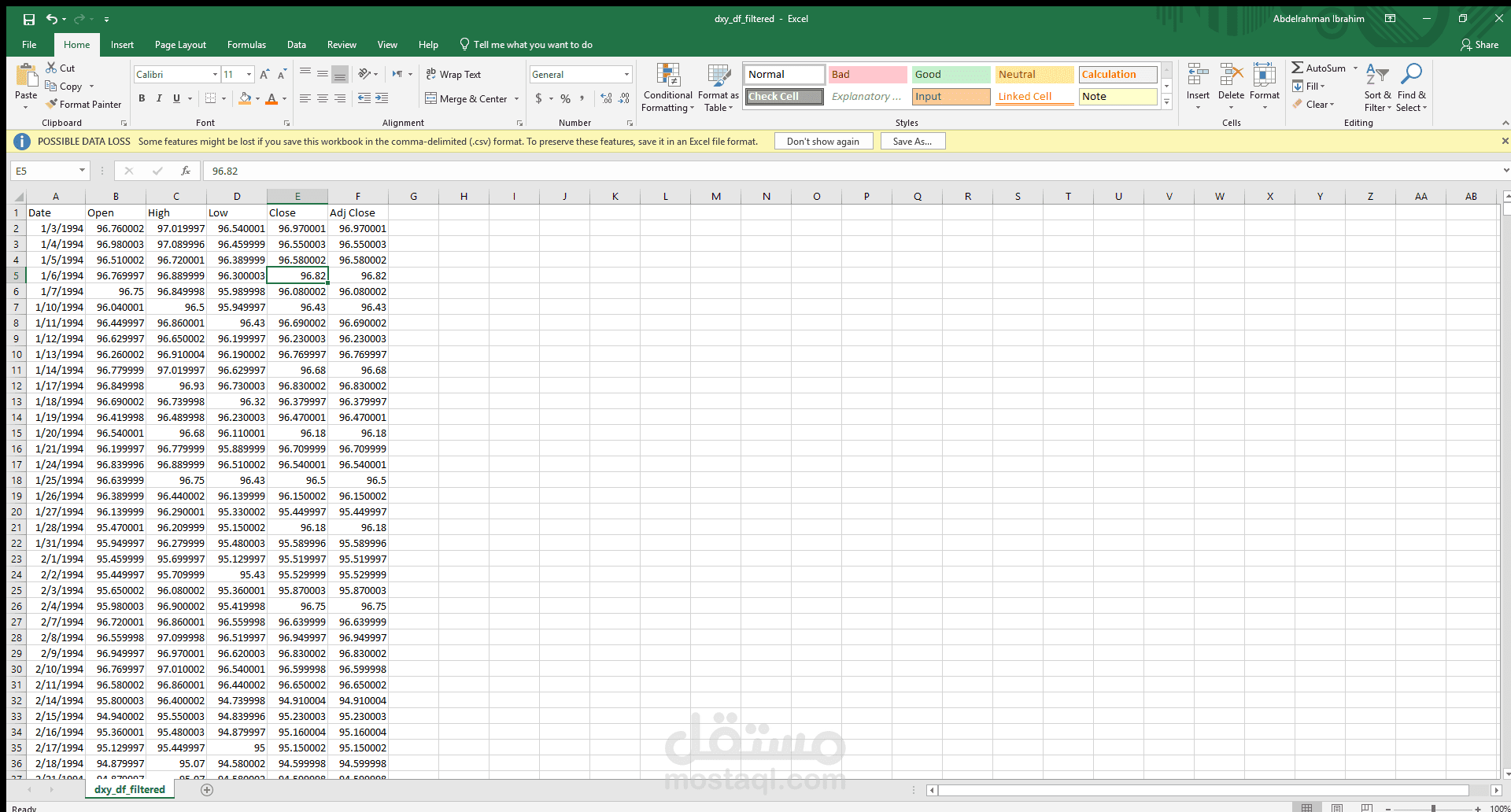
Task: Click the Undo arrow icon
Action: (x=51, y=19)
